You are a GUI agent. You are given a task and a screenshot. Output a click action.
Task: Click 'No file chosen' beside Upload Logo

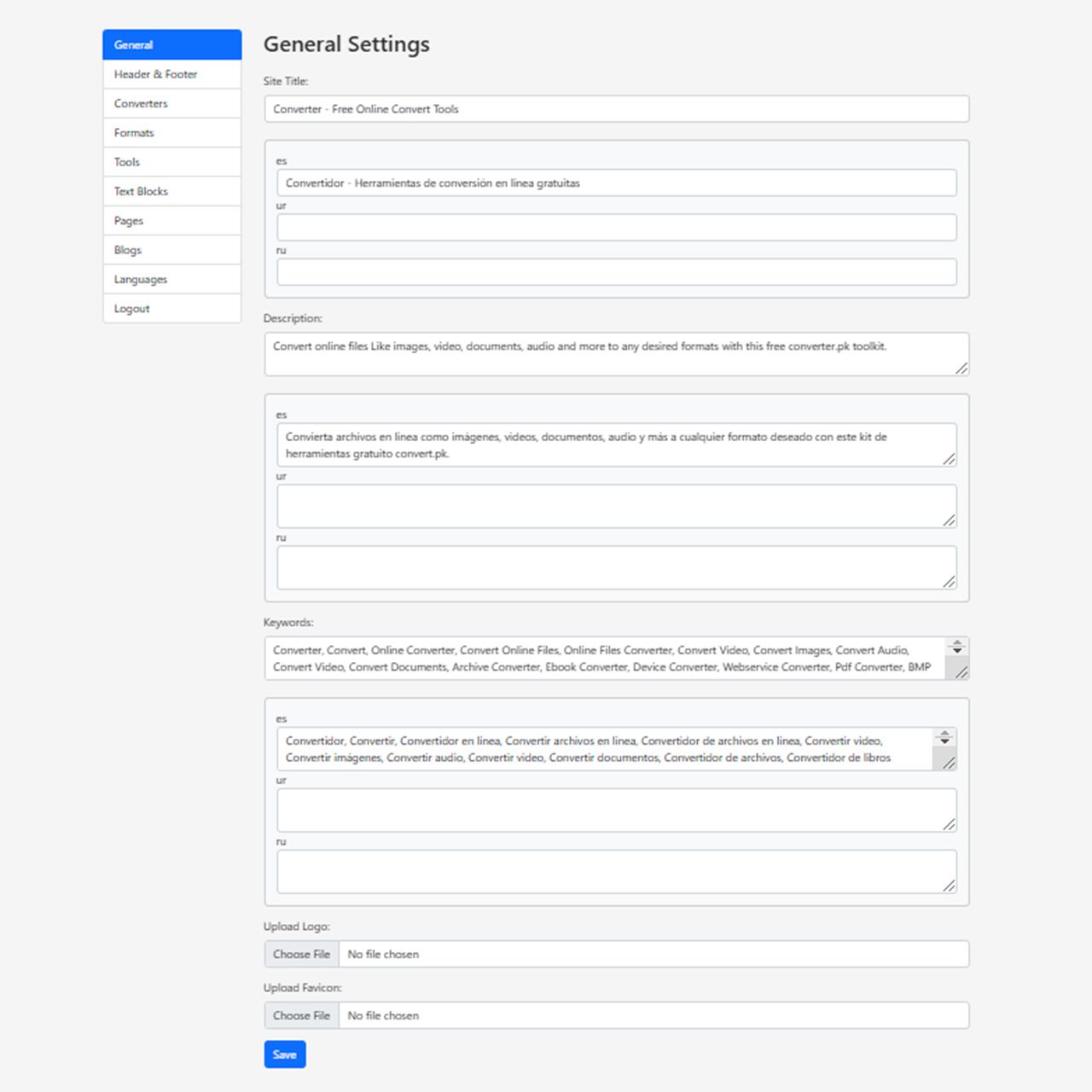point(383,955)
